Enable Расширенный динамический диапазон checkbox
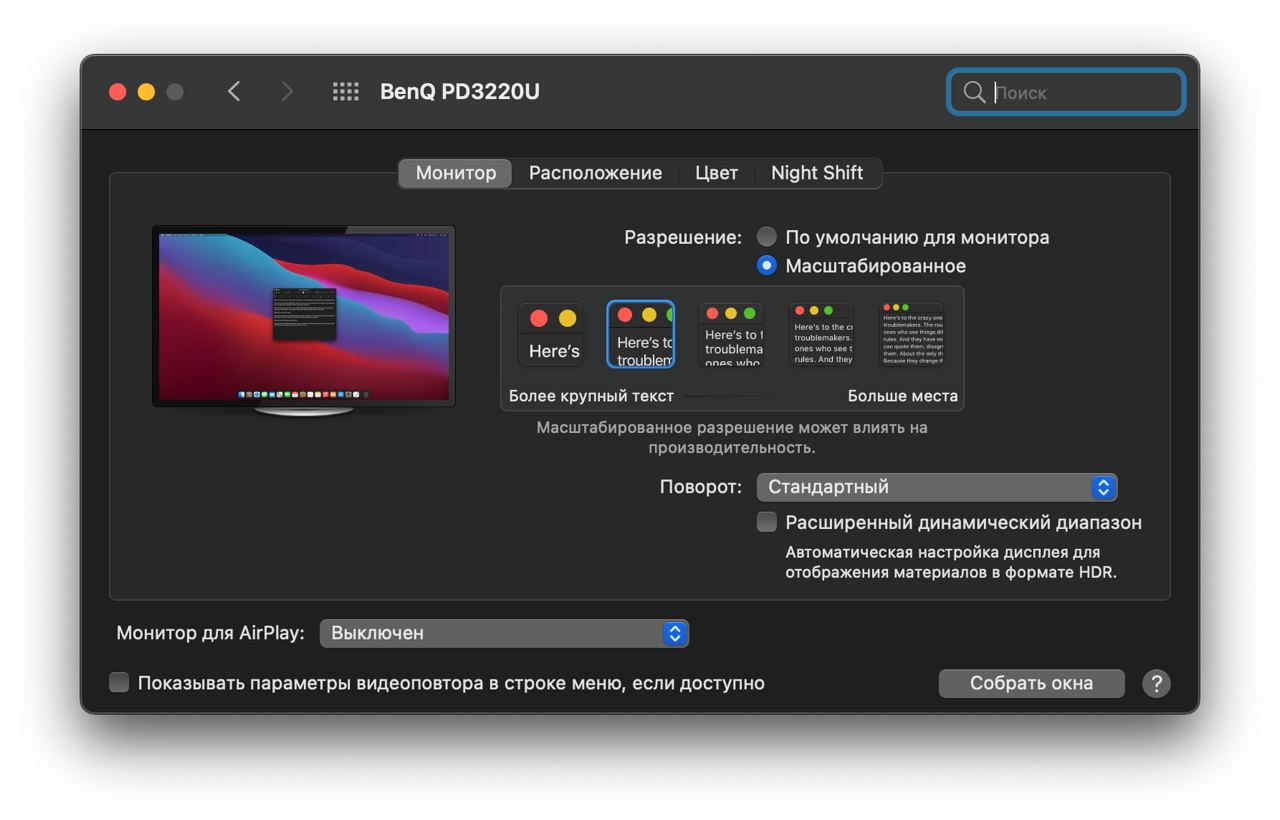 (x=767, y=522)
